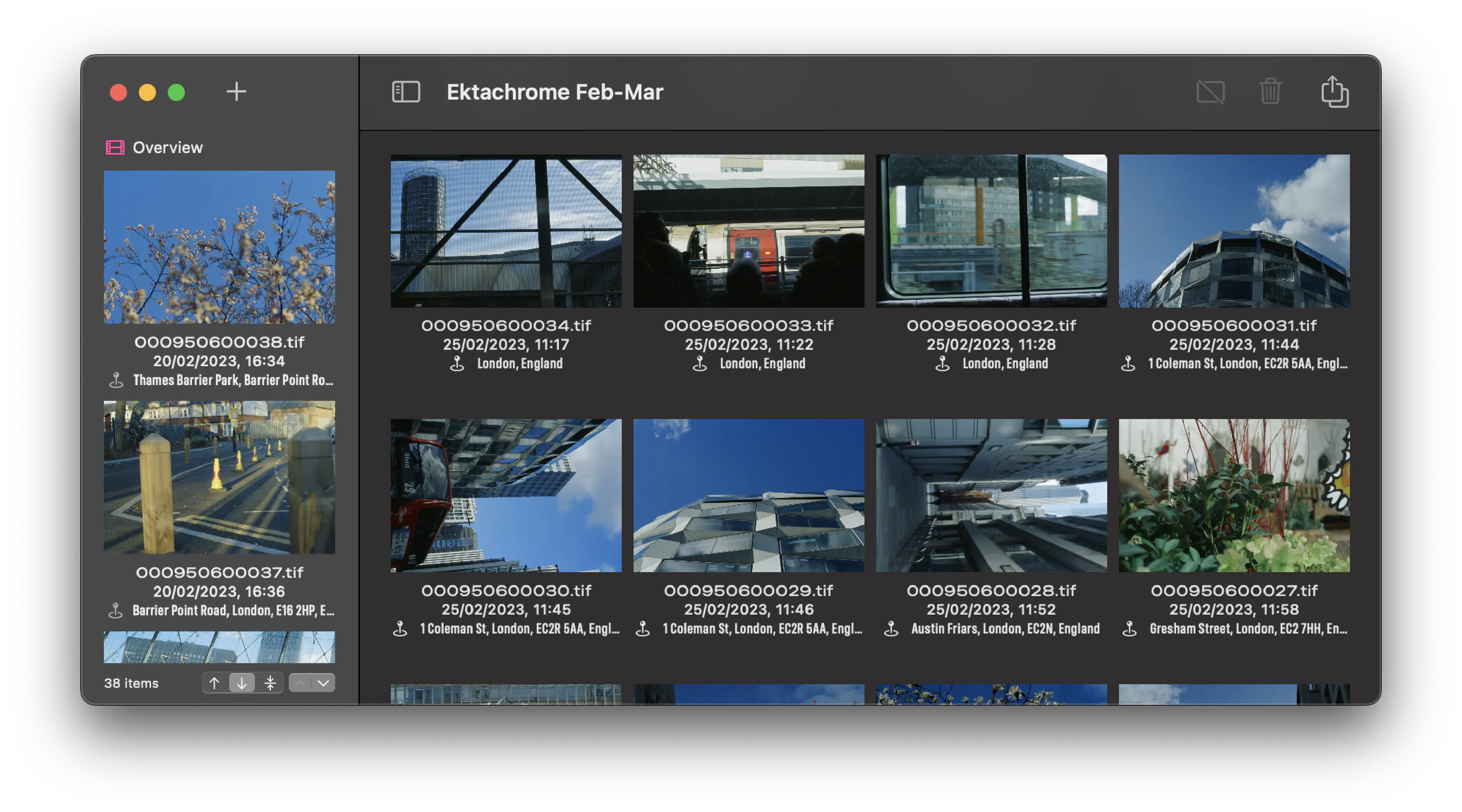Open narrow alley photo 000950600028.tif
This screenshot has height=812, width=1462.
[x=991, y=495]
